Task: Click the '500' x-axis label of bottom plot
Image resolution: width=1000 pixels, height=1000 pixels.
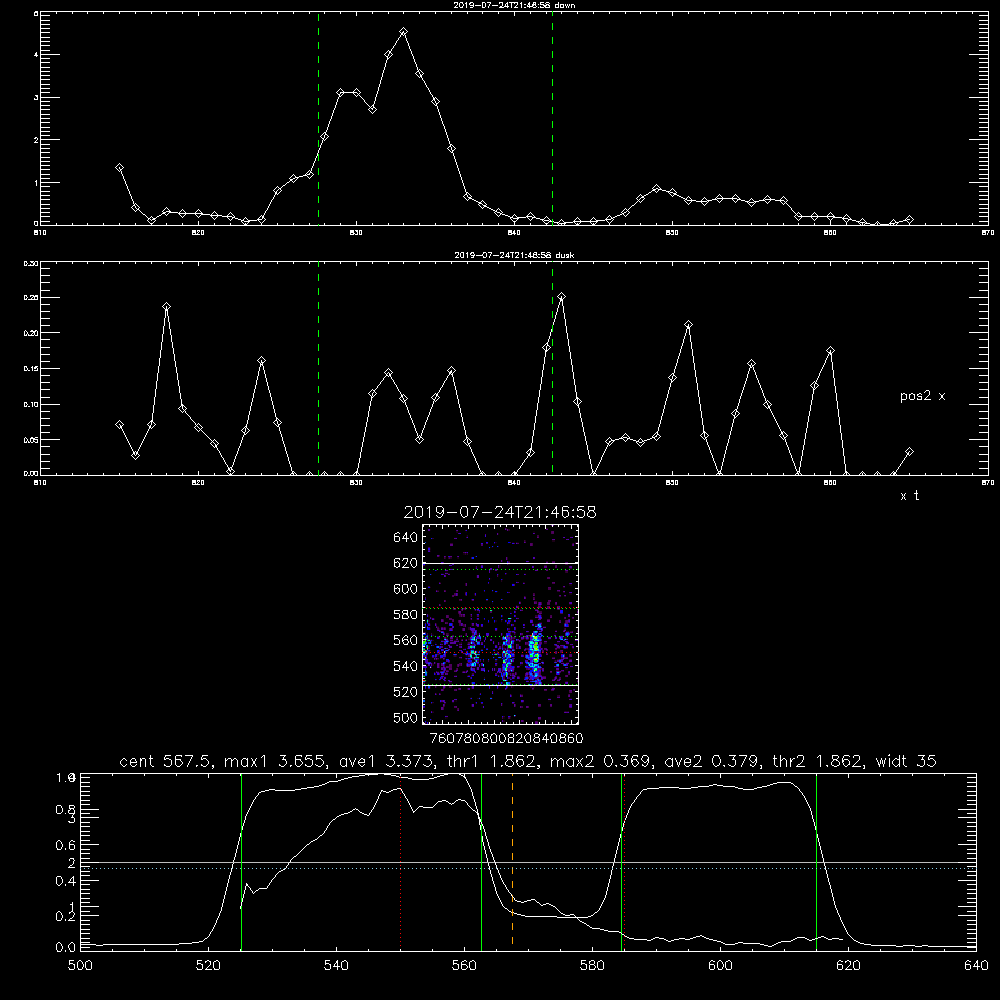Action: 80,966
